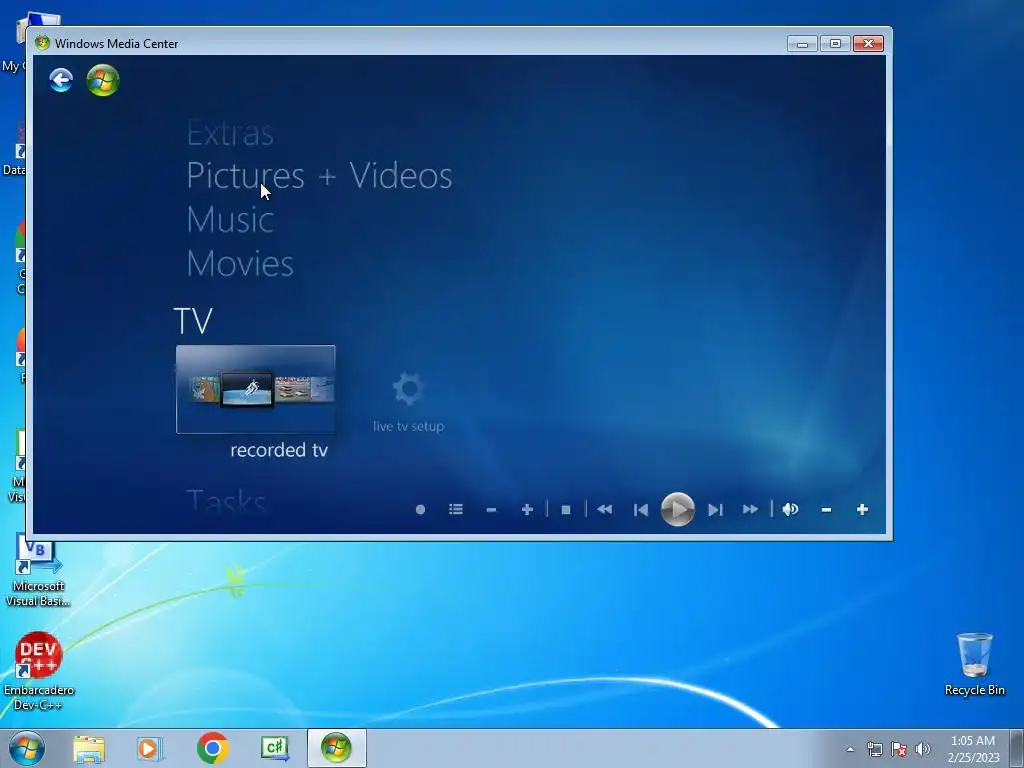The height and width of the screenshot is (768, 1024).
Task: Click channel up plus button
Action: click(x=527, y=509)
